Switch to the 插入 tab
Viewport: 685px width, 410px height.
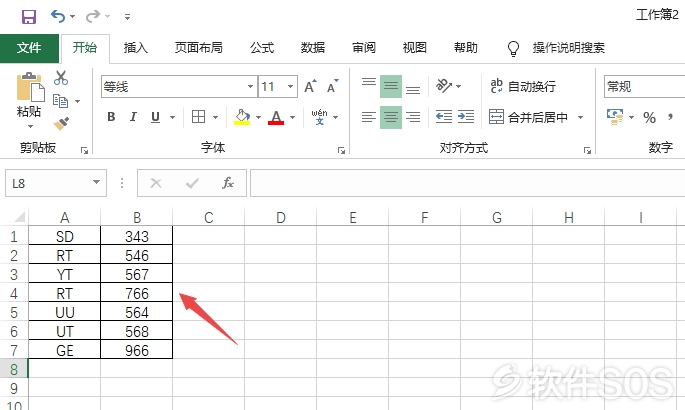(135, 48)
